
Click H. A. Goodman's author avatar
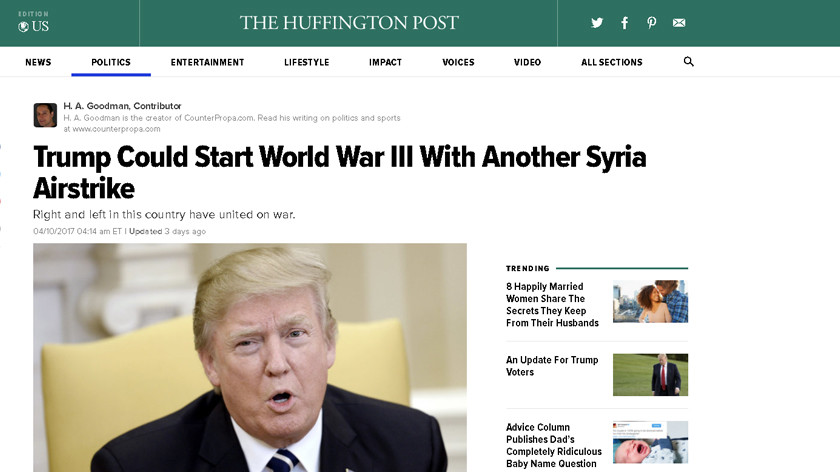coord(45,115)
